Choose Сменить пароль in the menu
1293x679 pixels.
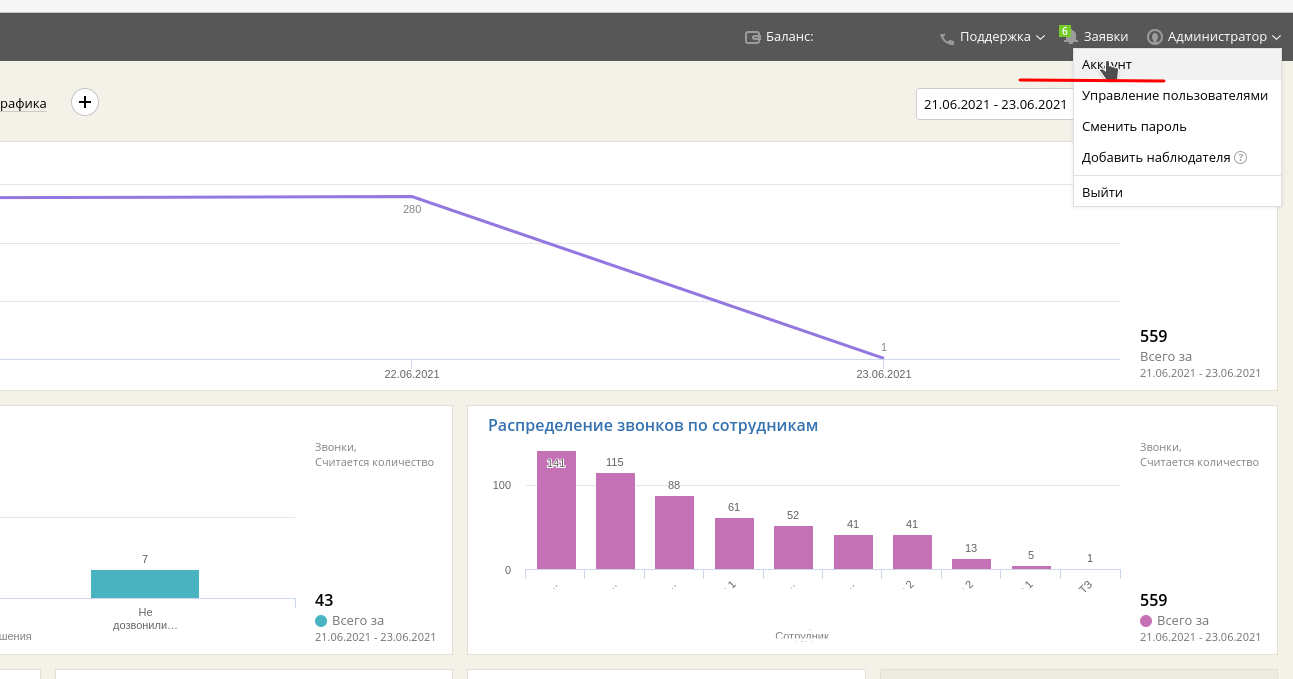tap(1177, 127)
